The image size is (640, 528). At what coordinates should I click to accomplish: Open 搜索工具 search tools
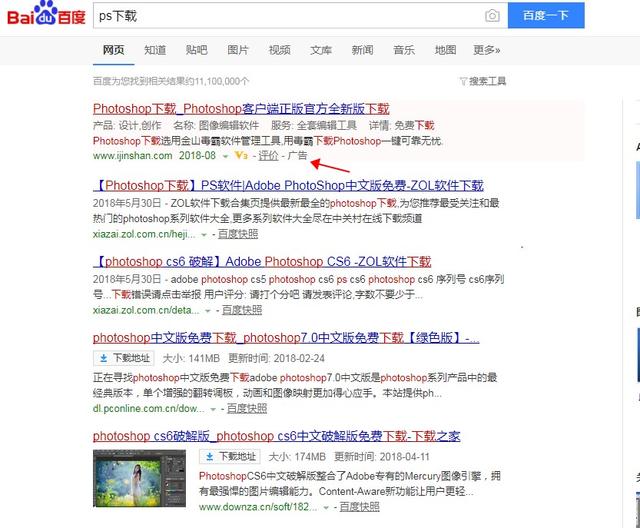coord(487,81)
